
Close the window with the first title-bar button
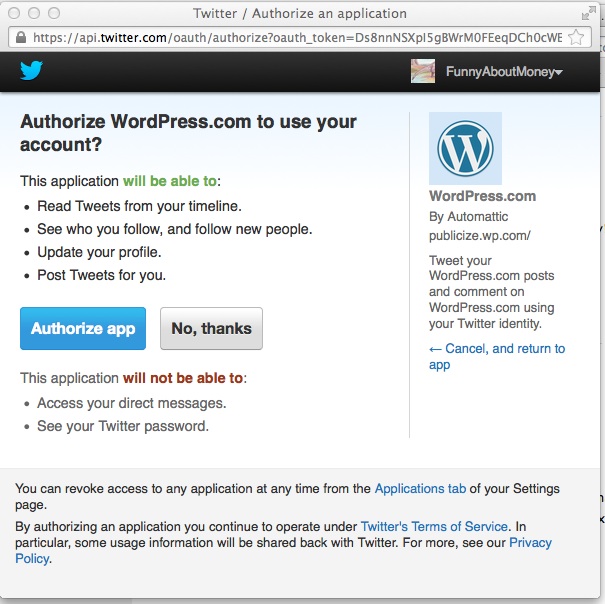[x=14, y=13]
